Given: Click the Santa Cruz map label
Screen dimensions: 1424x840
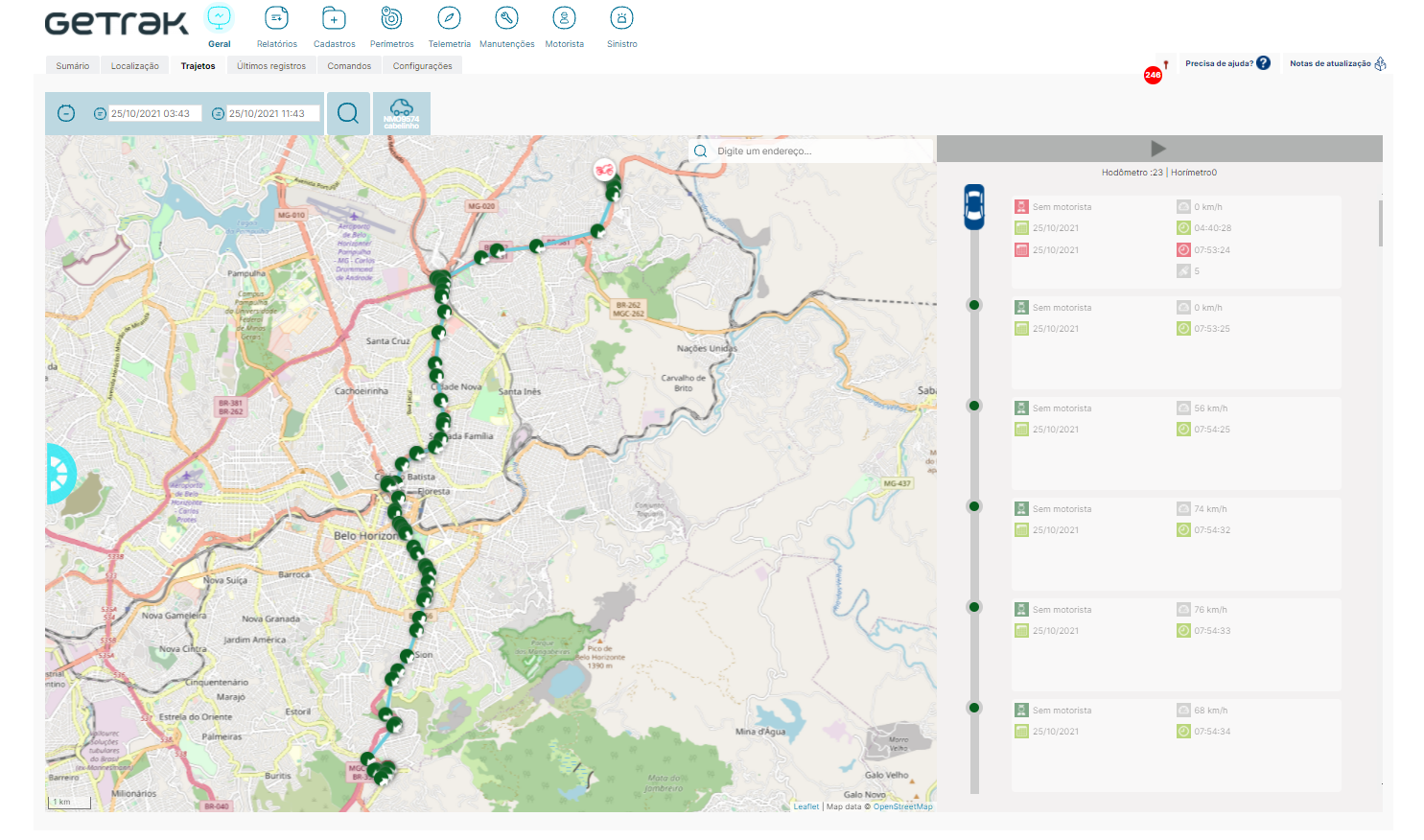Looking at the screenshot, I should [387, 340].
